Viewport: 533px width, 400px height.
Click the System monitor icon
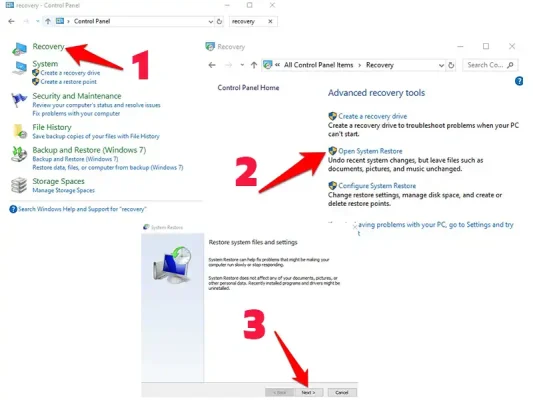[19, 68]
